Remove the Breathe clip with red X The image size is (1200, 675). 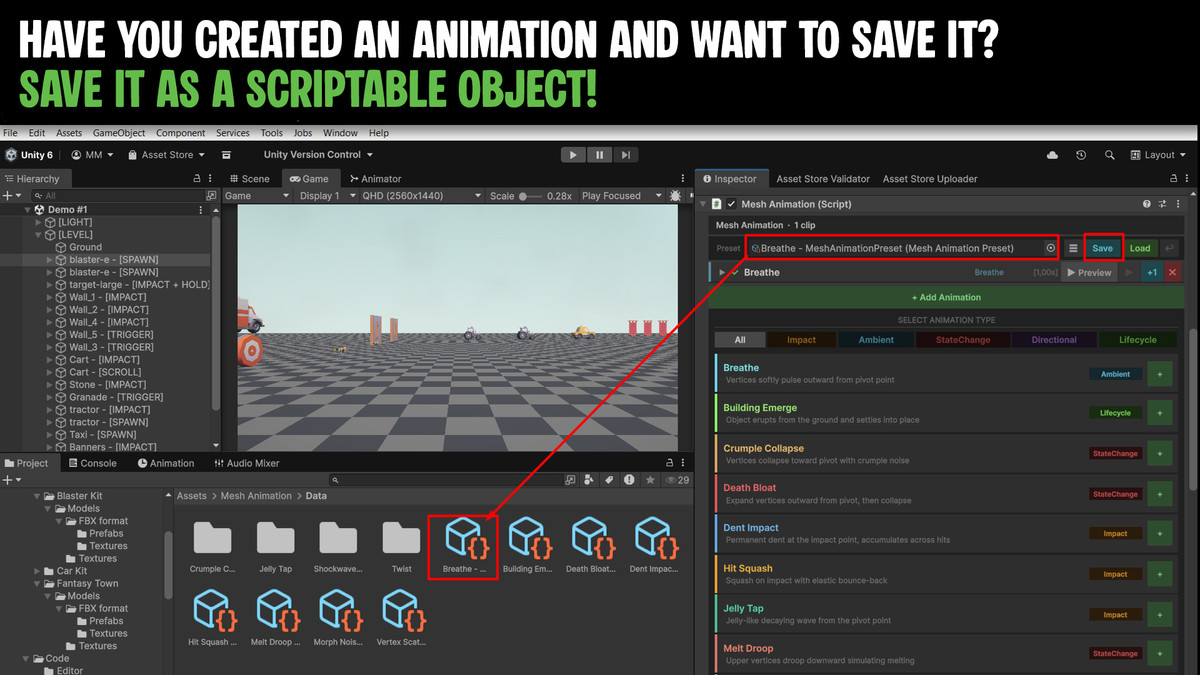(1172, 272)
